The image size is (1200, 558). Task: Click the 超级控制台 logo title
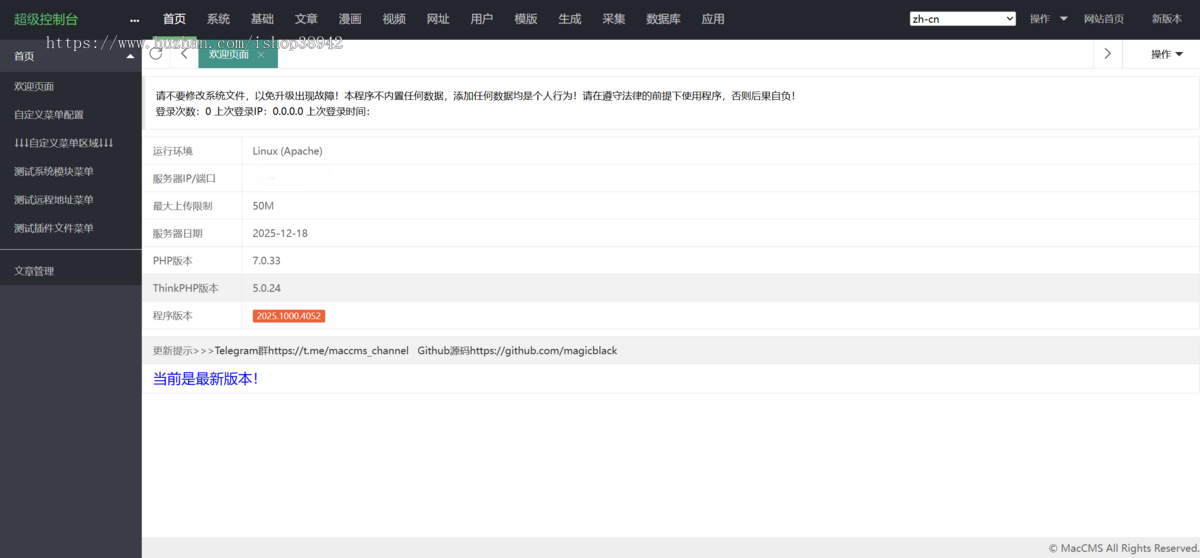pos(46,20)
